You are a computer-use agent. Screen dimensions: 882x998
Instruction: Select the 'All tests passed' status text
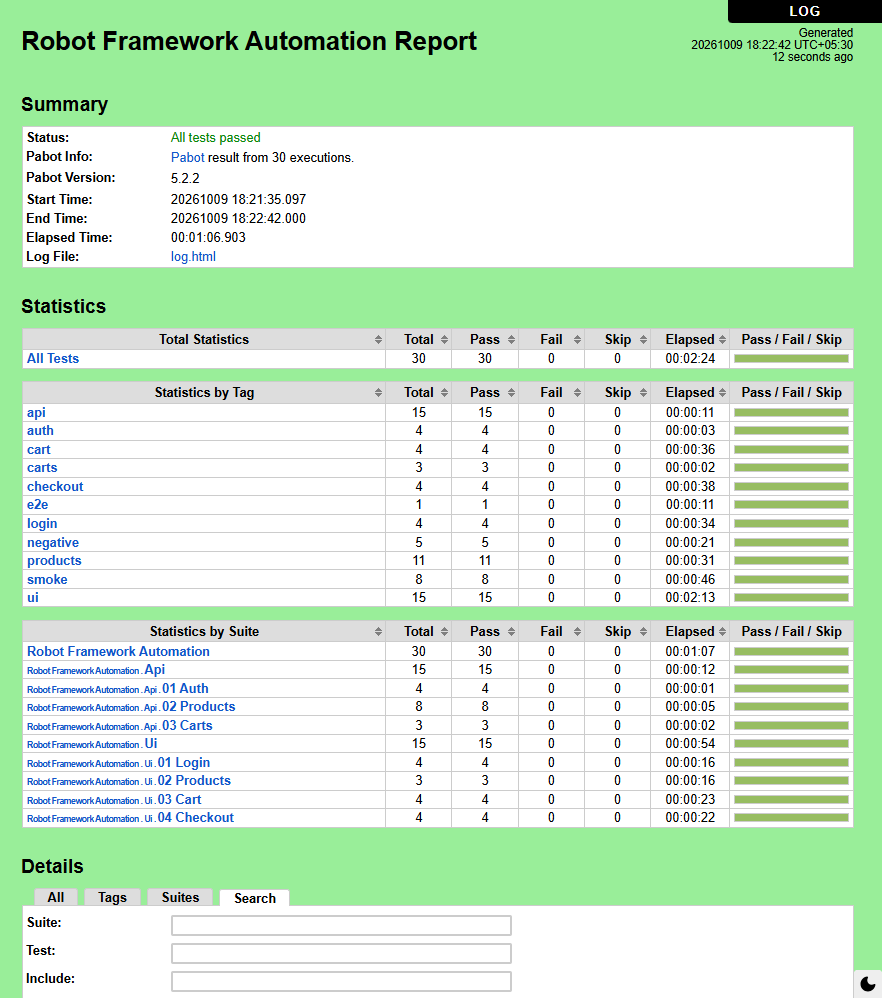point(215,137)
